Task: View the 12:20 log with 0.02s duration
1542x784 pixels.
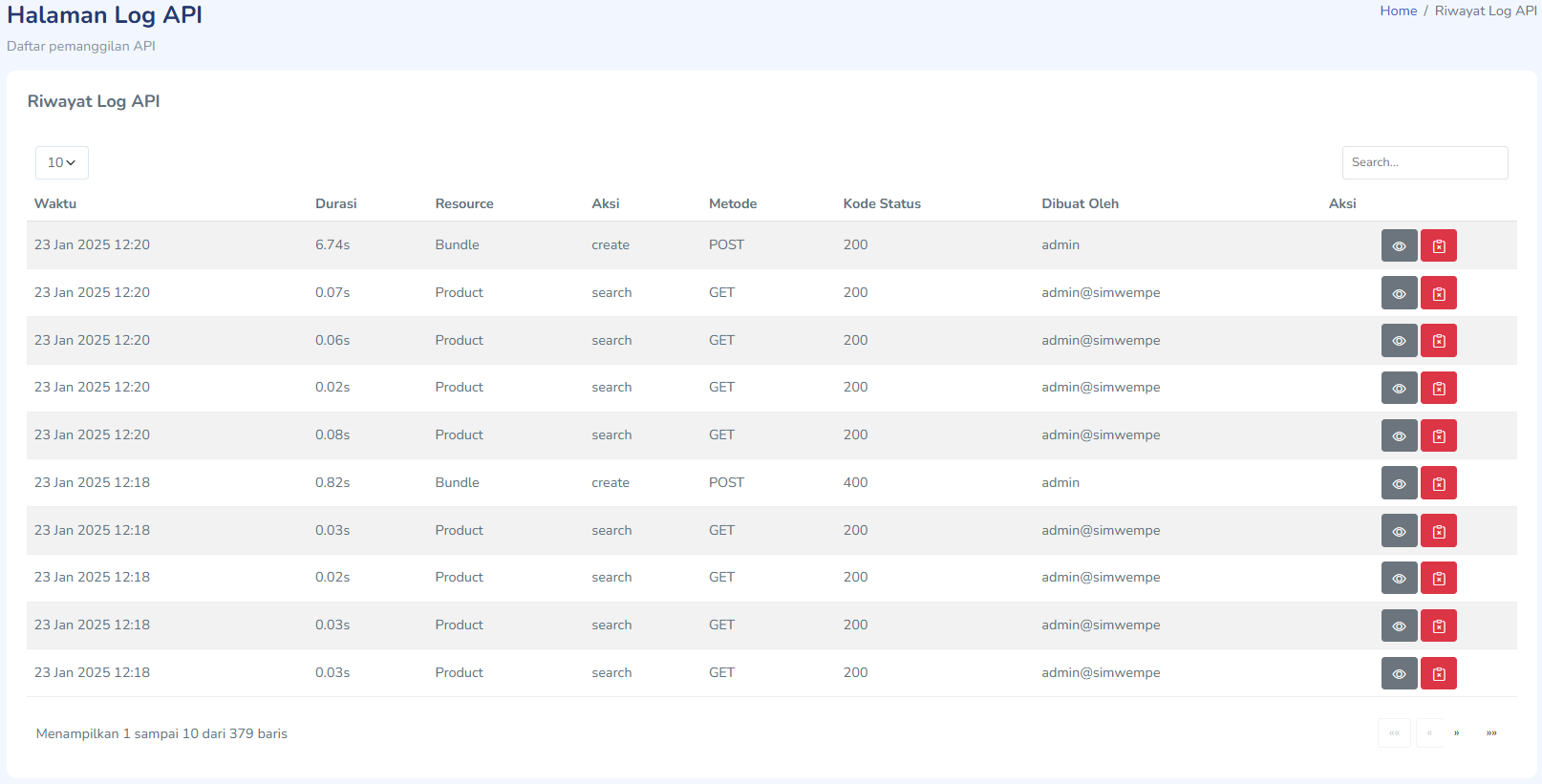Action: (1399, 388)
